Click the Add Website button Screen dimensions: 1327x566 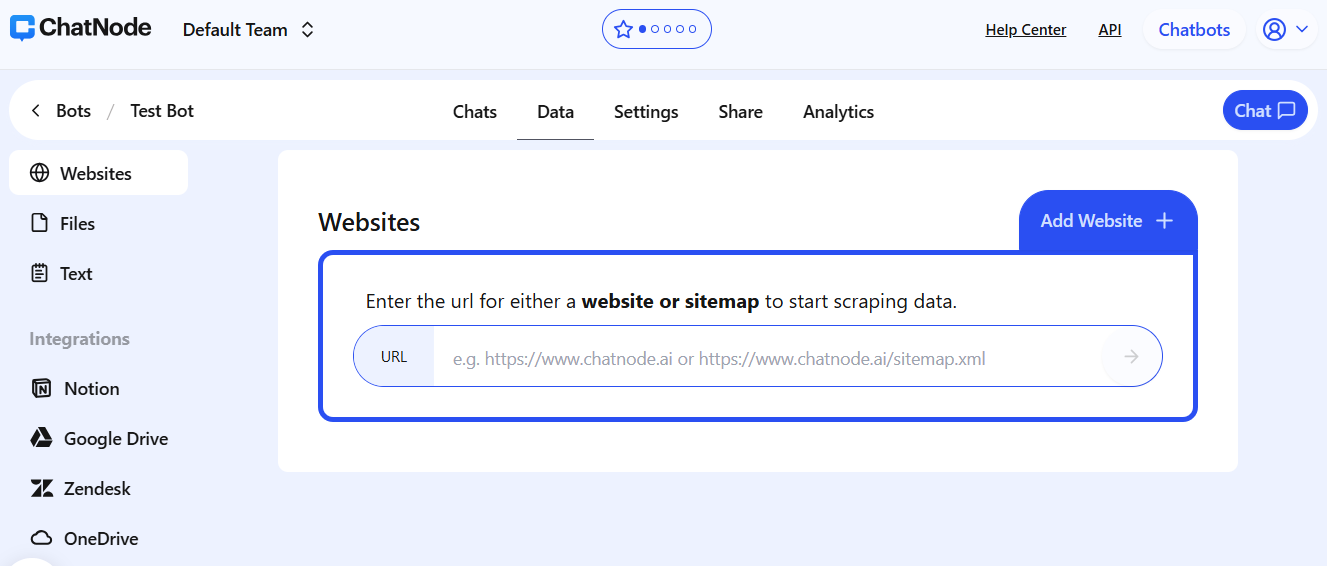pyautogui.click(x=1108, y=221)
